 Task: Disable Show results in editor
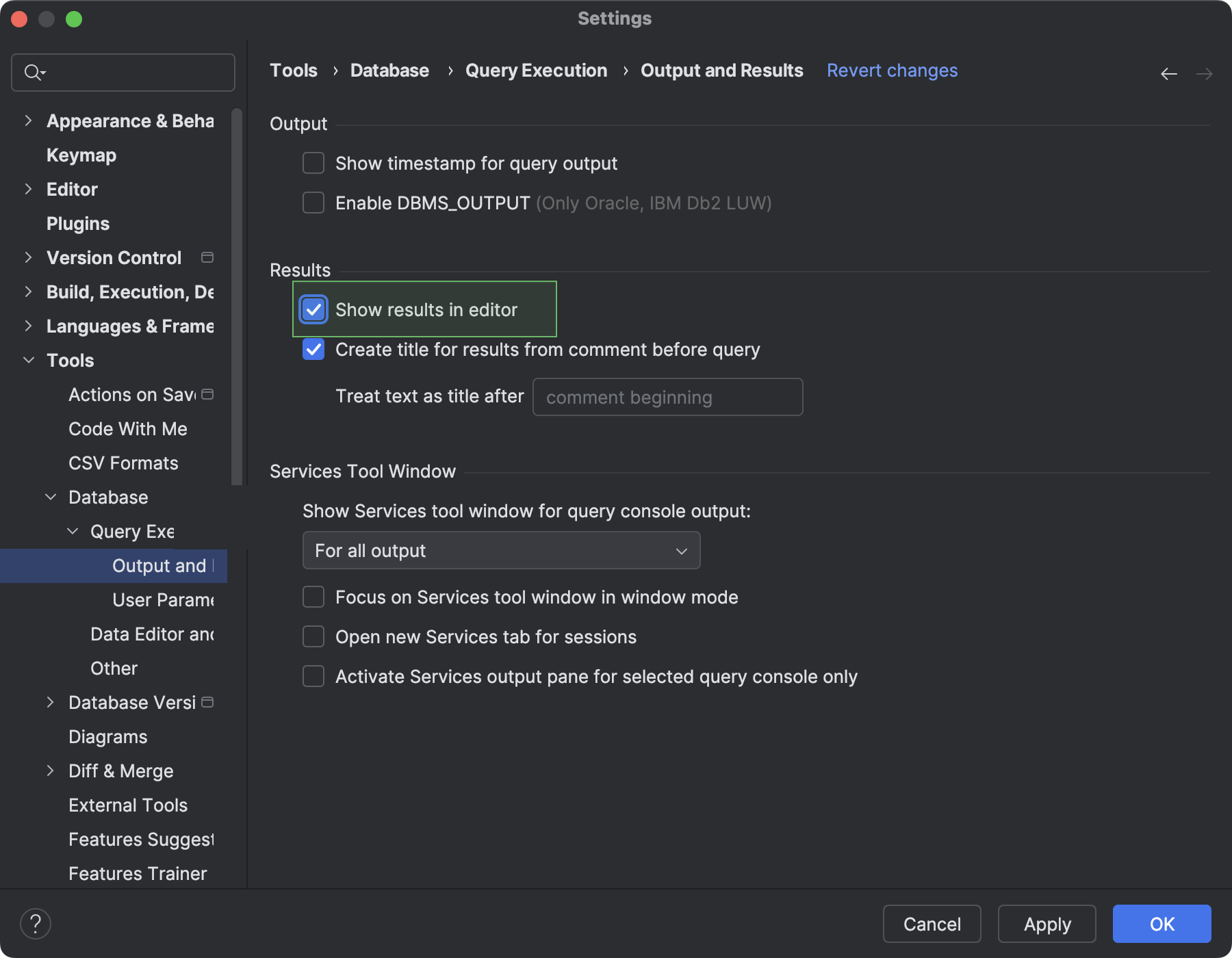[x=313, y=310]
